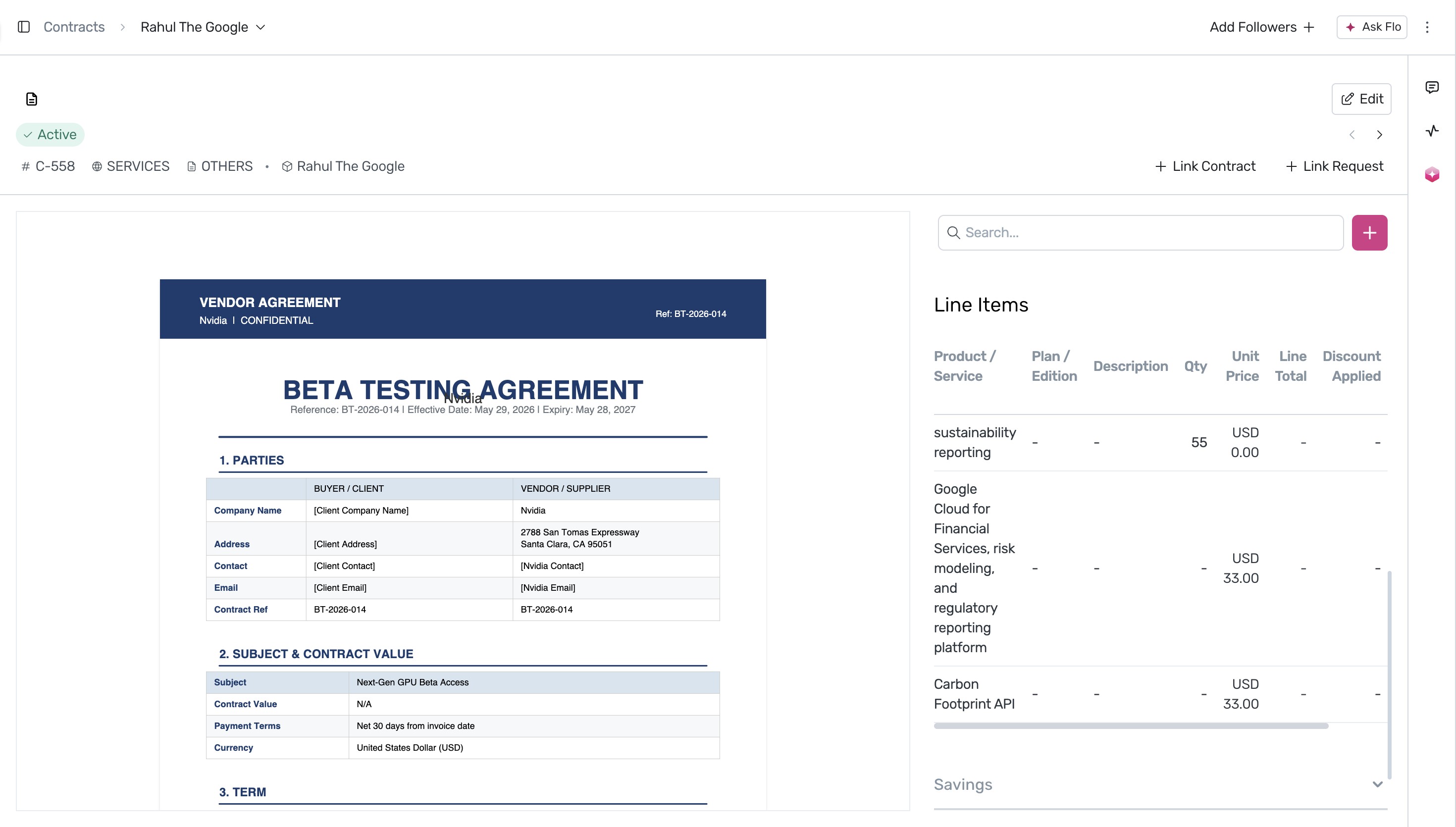Viewport: 1456px width, 827px height.
Task: Click the document icon above Active
Action: (x=32, y=99)
